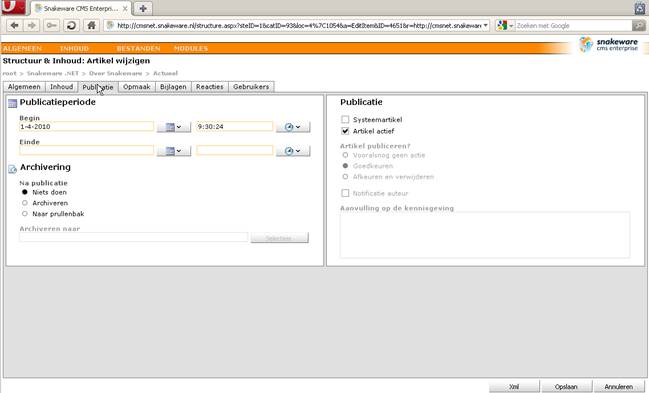Viewport: 649px width, 393px height.
Task: Click the Begin time input field
Action: (x=235, y=126)
